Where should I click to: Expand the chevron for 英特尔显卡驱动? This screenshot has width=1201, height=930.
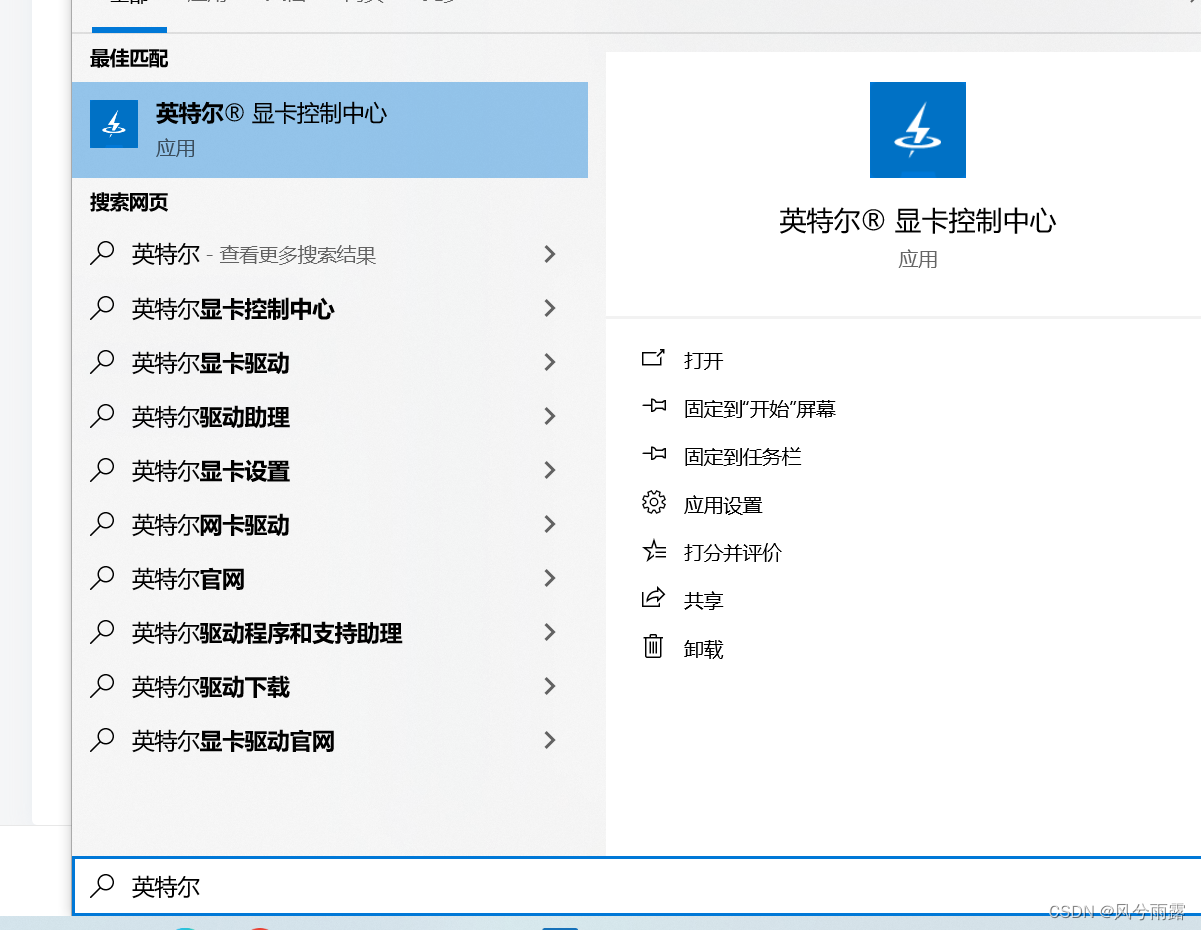coord(549,362)
